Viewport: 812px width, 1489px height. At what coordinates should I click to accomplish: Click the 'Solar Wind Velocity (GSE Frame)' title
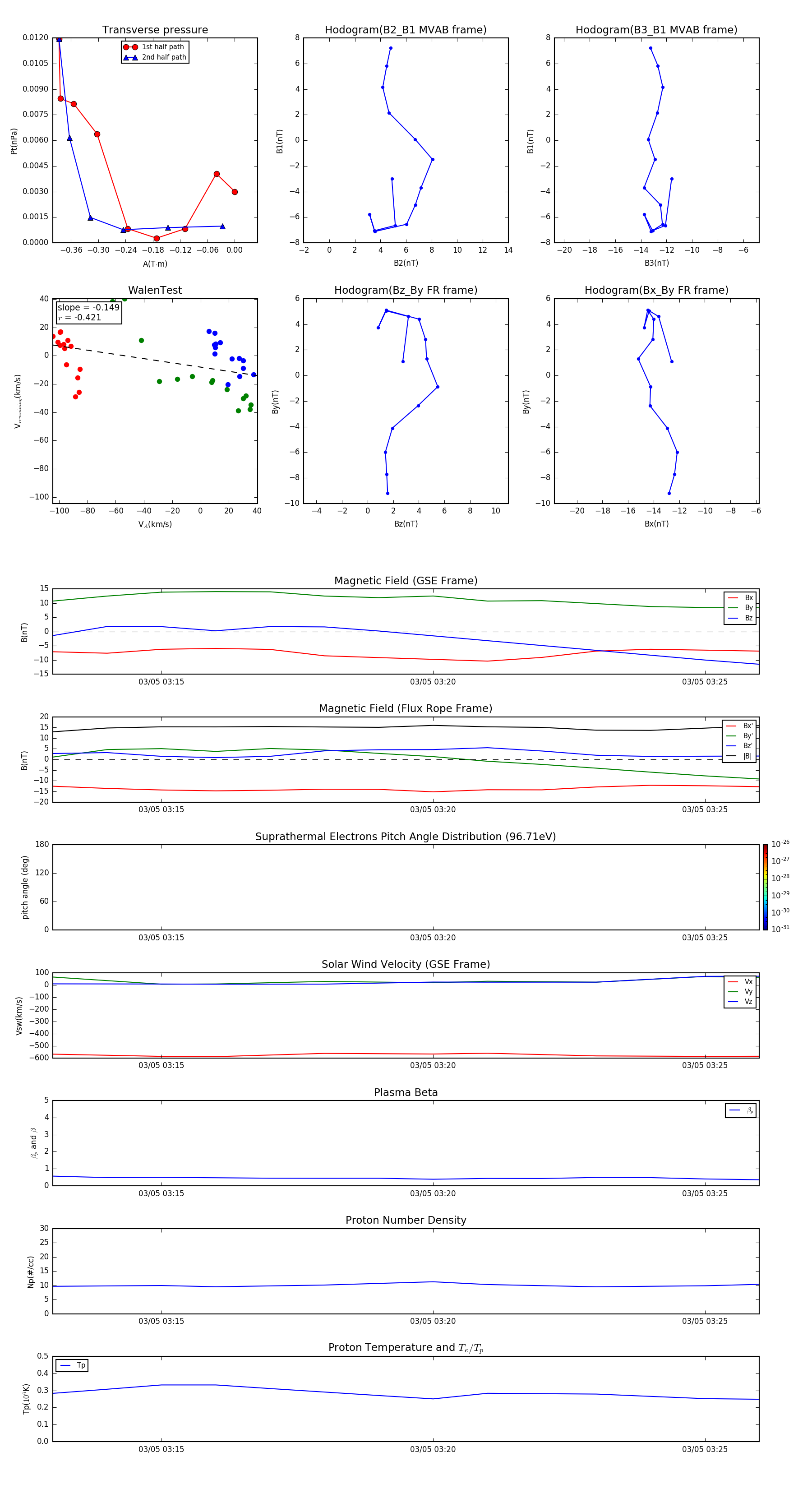point(406,964)
